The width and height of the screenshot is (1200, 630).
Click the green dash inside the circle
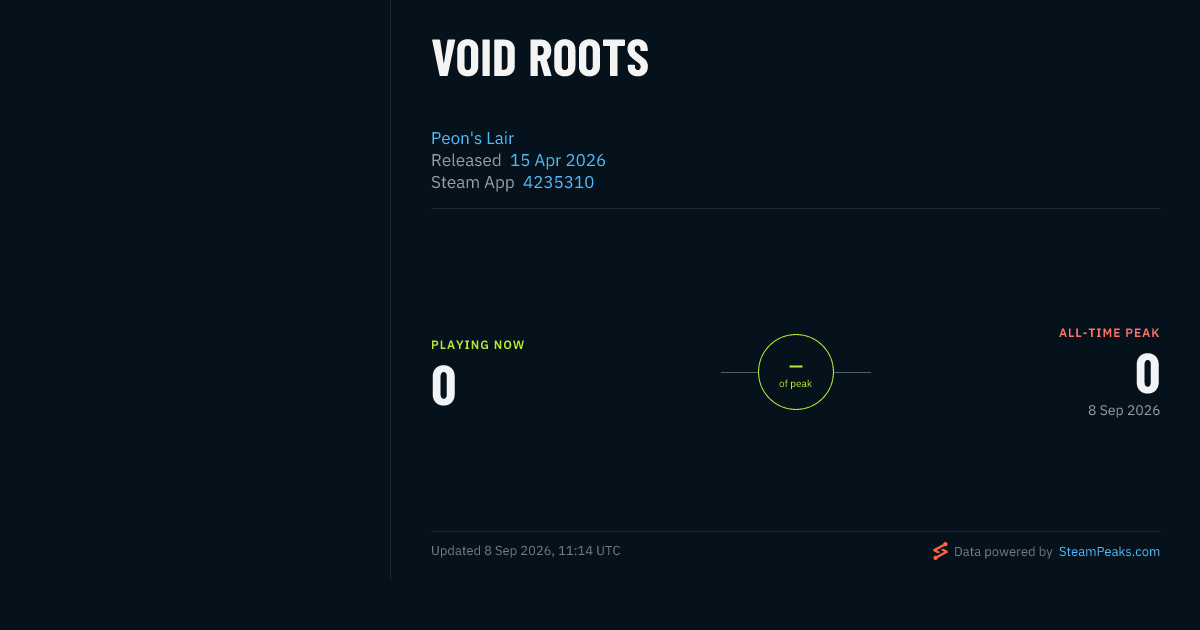click(x=796, y=366)
